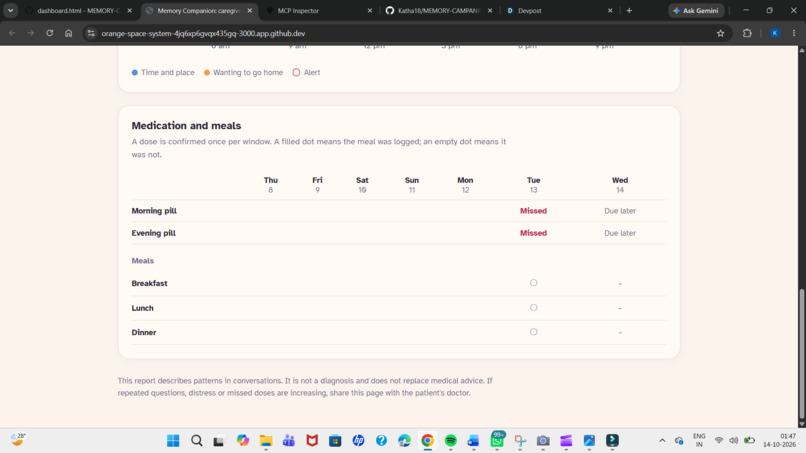Open the Chrome profile K avatar
Viewport: 806px width, 453px height.
[775, 33]
